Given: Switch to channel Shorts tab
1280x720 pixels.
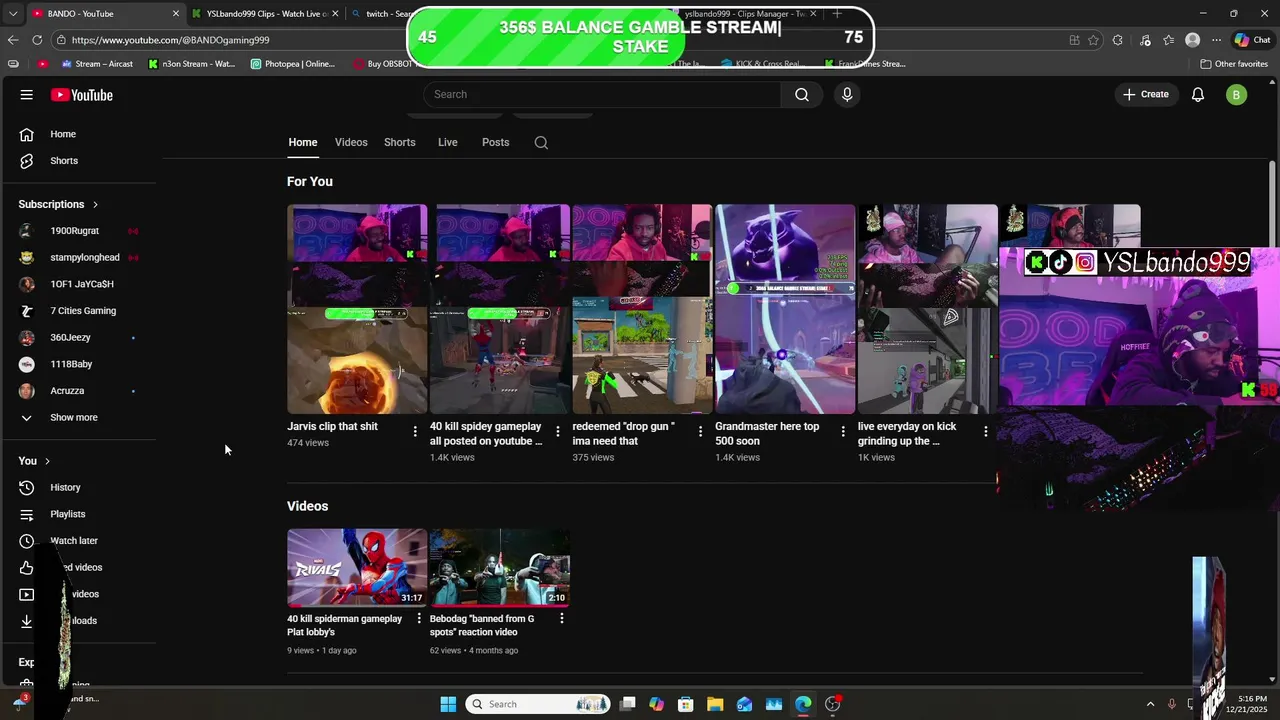Looking at the screenshot, I should point(400,142).
